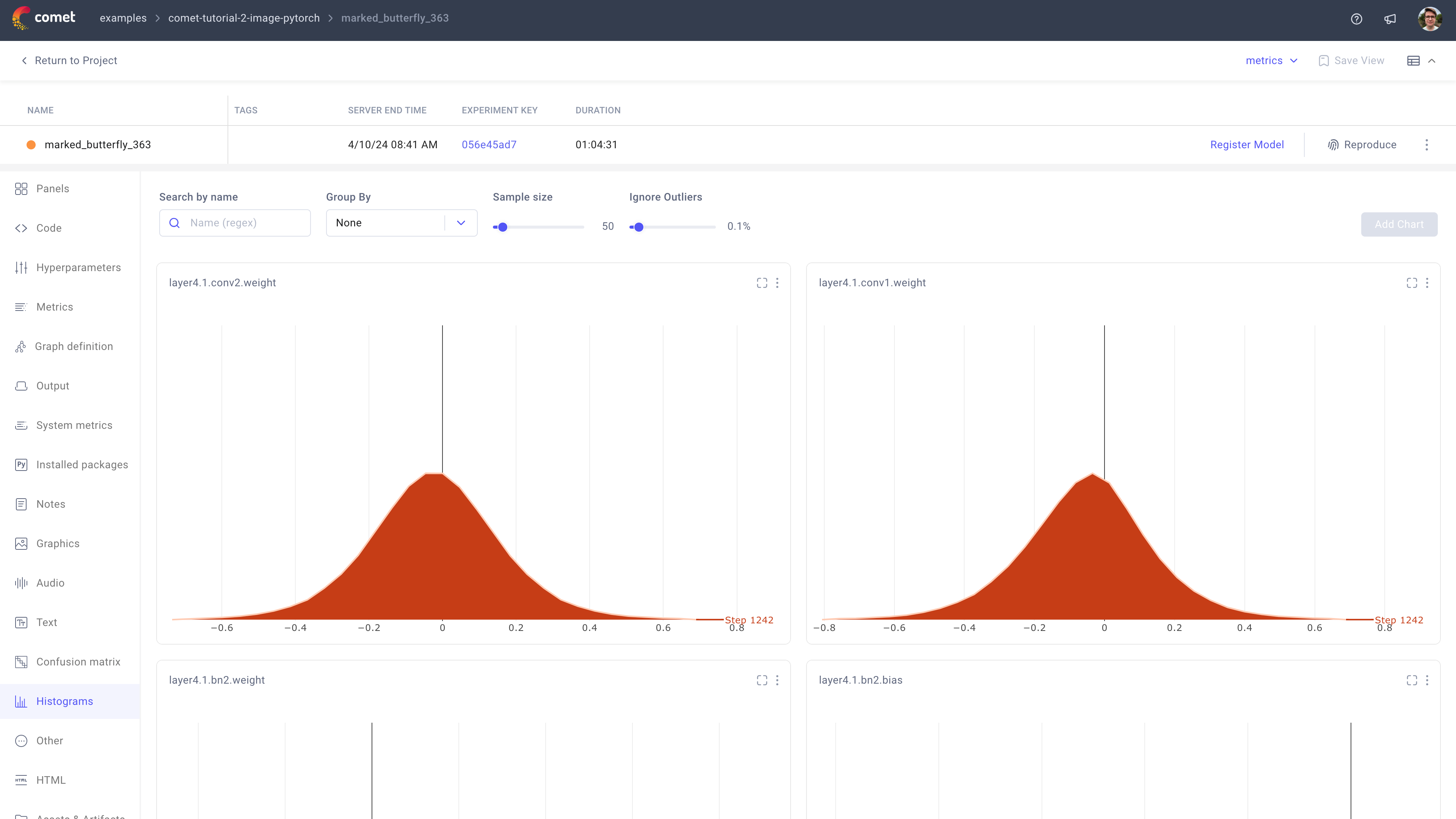
Task: Open the help icon in top bar
Action: pyautogui.click(x=1356, y=19)
